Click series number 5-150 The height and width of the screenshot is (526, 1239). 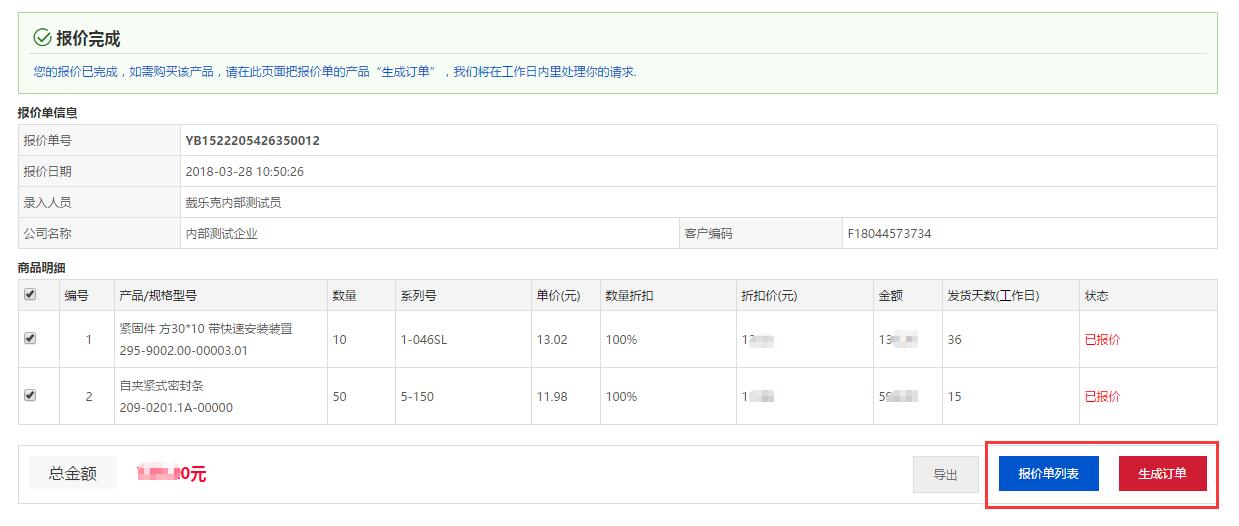pyautogui.click(x=417, y=397)
